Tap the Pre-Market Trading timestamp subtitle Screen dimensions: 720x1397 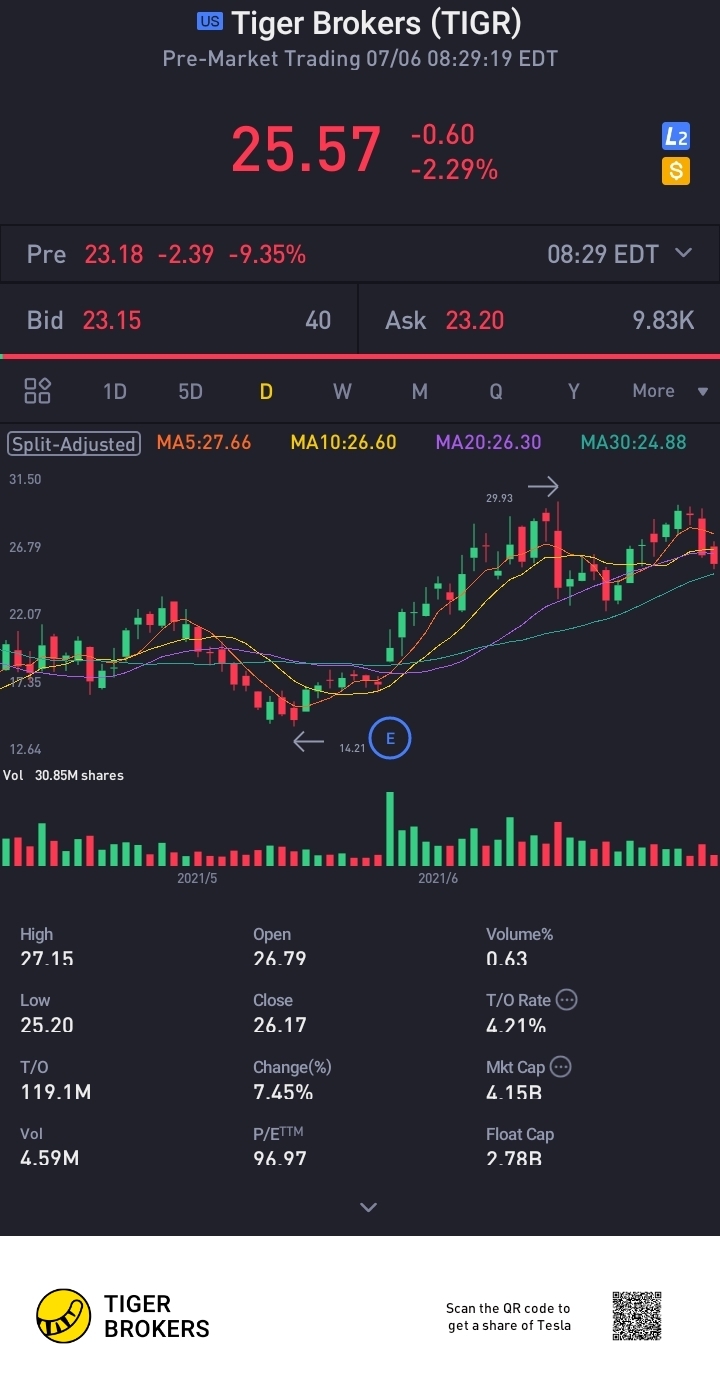pyautogui.click(x=360, y=59)
